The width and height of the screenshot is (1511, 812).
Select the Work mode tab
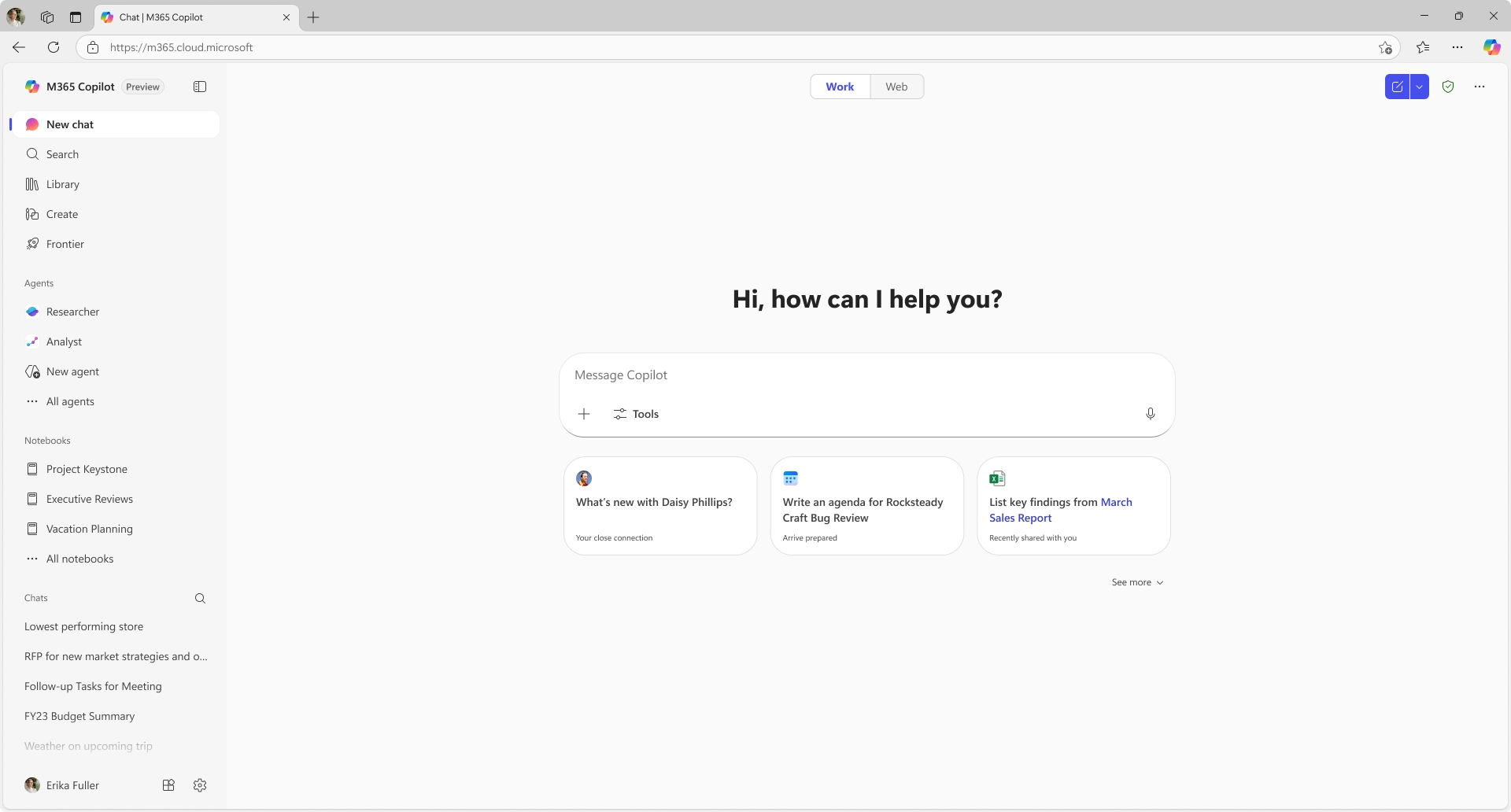pyautogui.click(x=840, y=87)
